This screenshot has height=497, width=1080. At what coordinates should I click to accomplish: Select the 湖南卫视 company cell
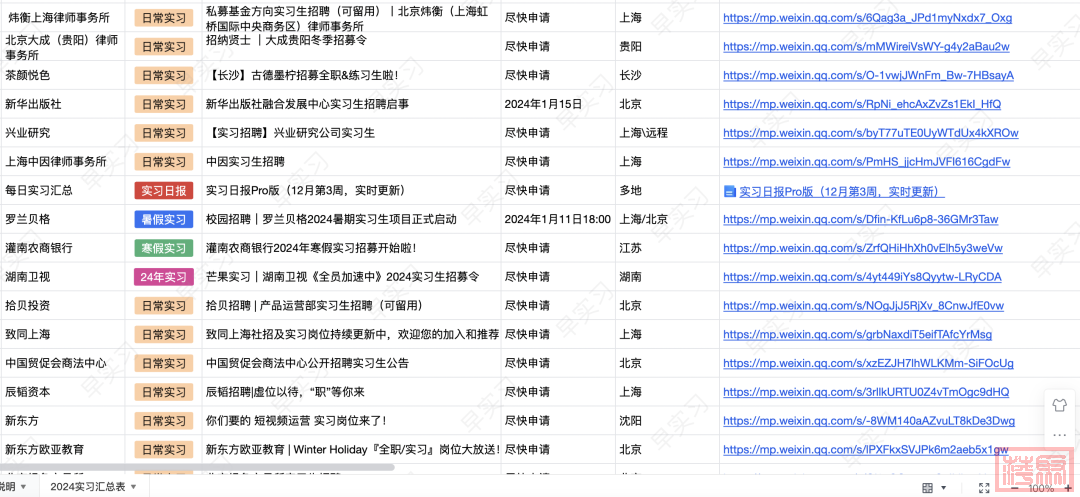click(62, 277)
